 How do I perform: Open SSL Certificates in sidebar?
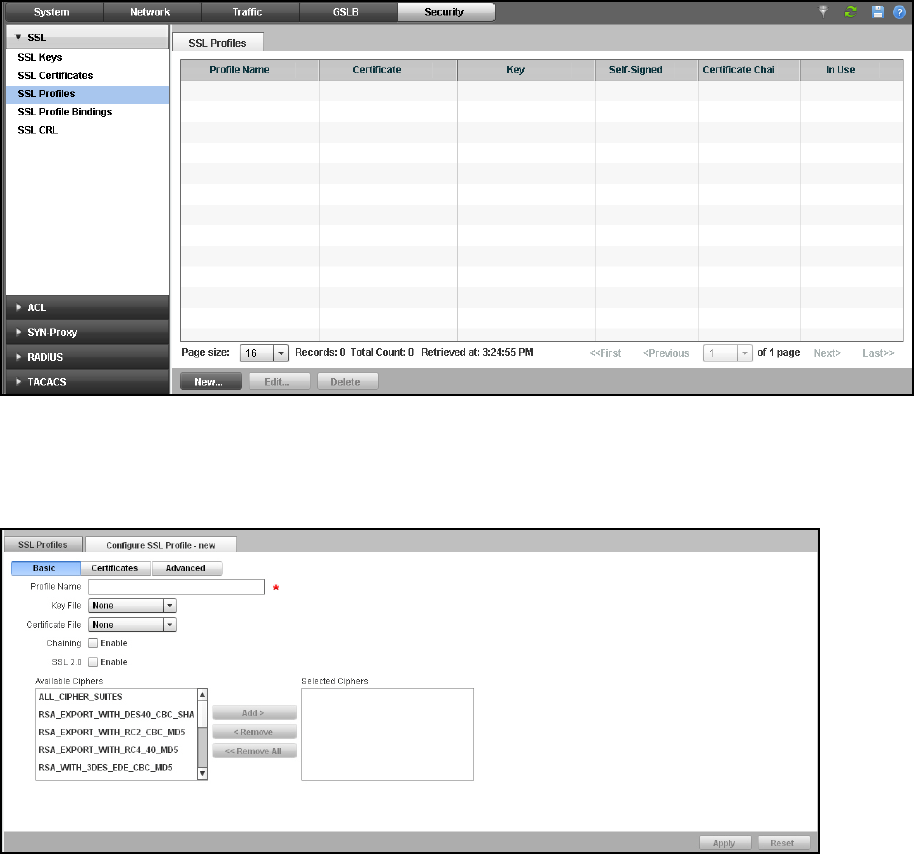pos(87,75)
